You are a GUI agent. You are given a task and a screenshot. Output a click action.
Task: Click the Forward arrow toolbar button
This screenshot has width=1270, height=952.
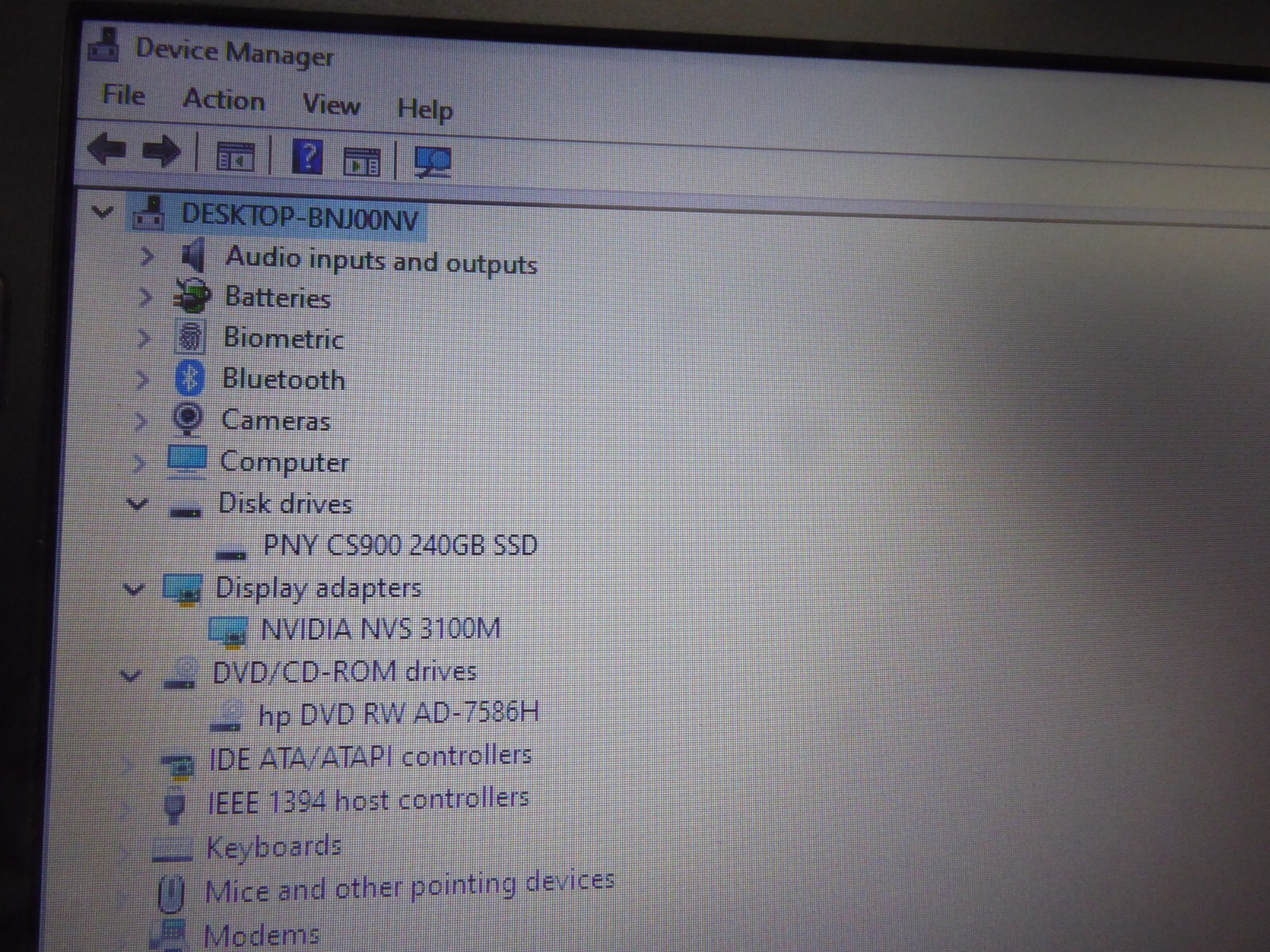161,151
